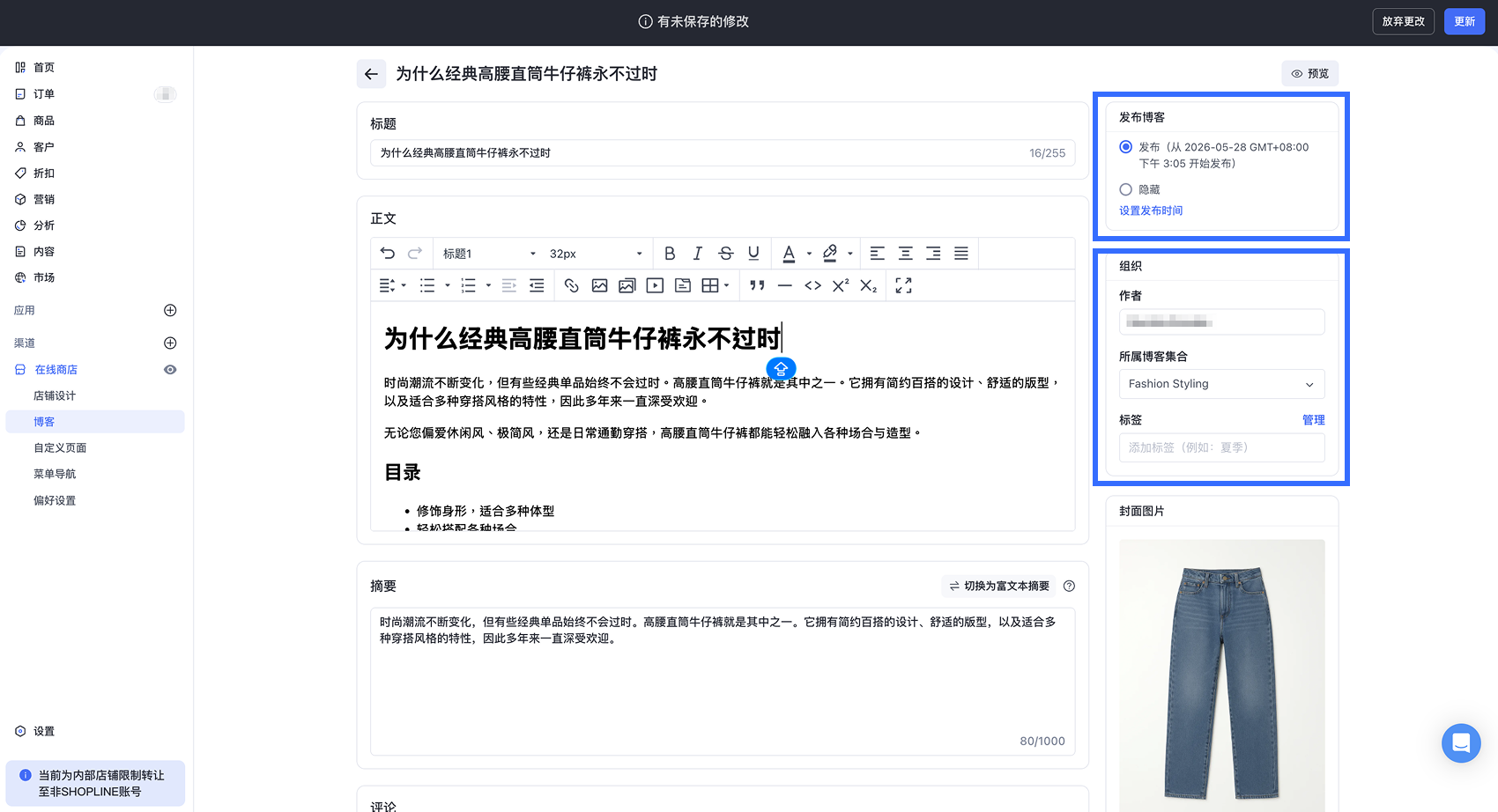The image size is (1498, 812).
Task: Apply strikethrough formatting
Action: [x=726, y=254]
